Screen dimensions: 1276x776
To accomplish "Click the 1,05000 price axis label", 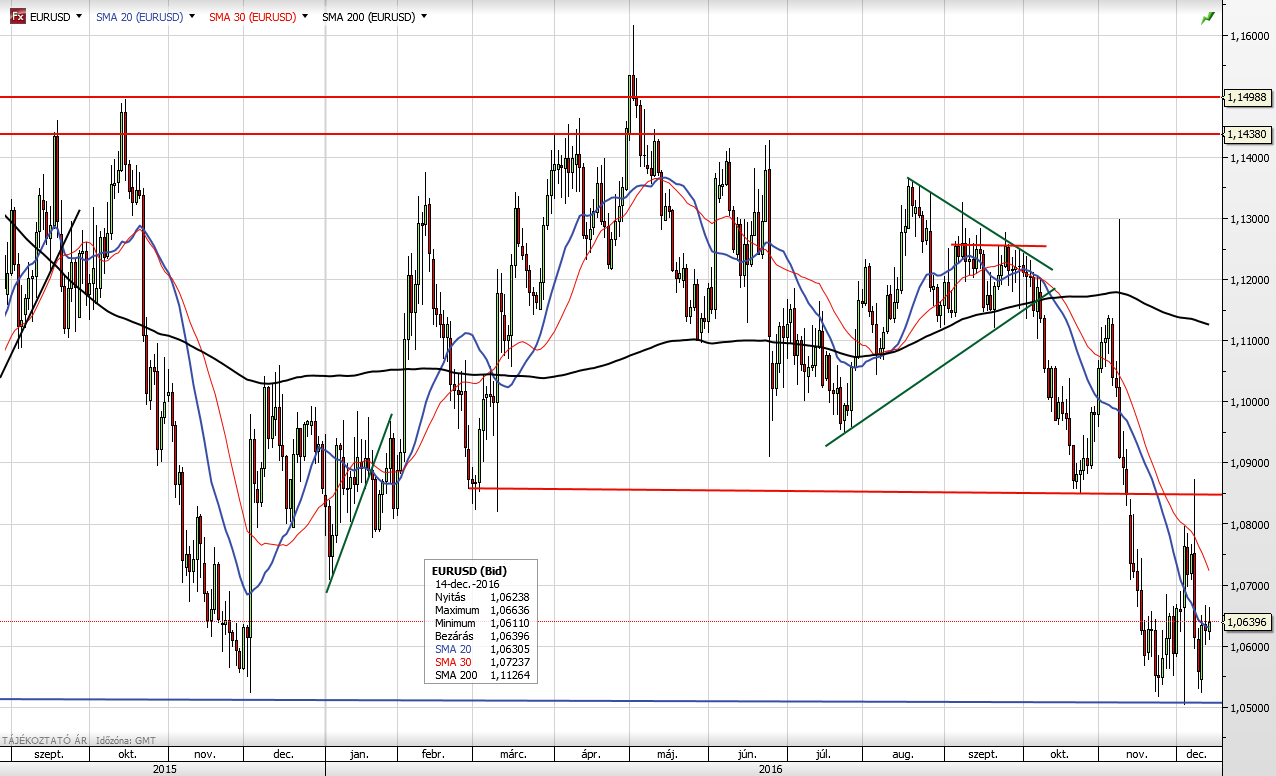I will [1250, 707].
